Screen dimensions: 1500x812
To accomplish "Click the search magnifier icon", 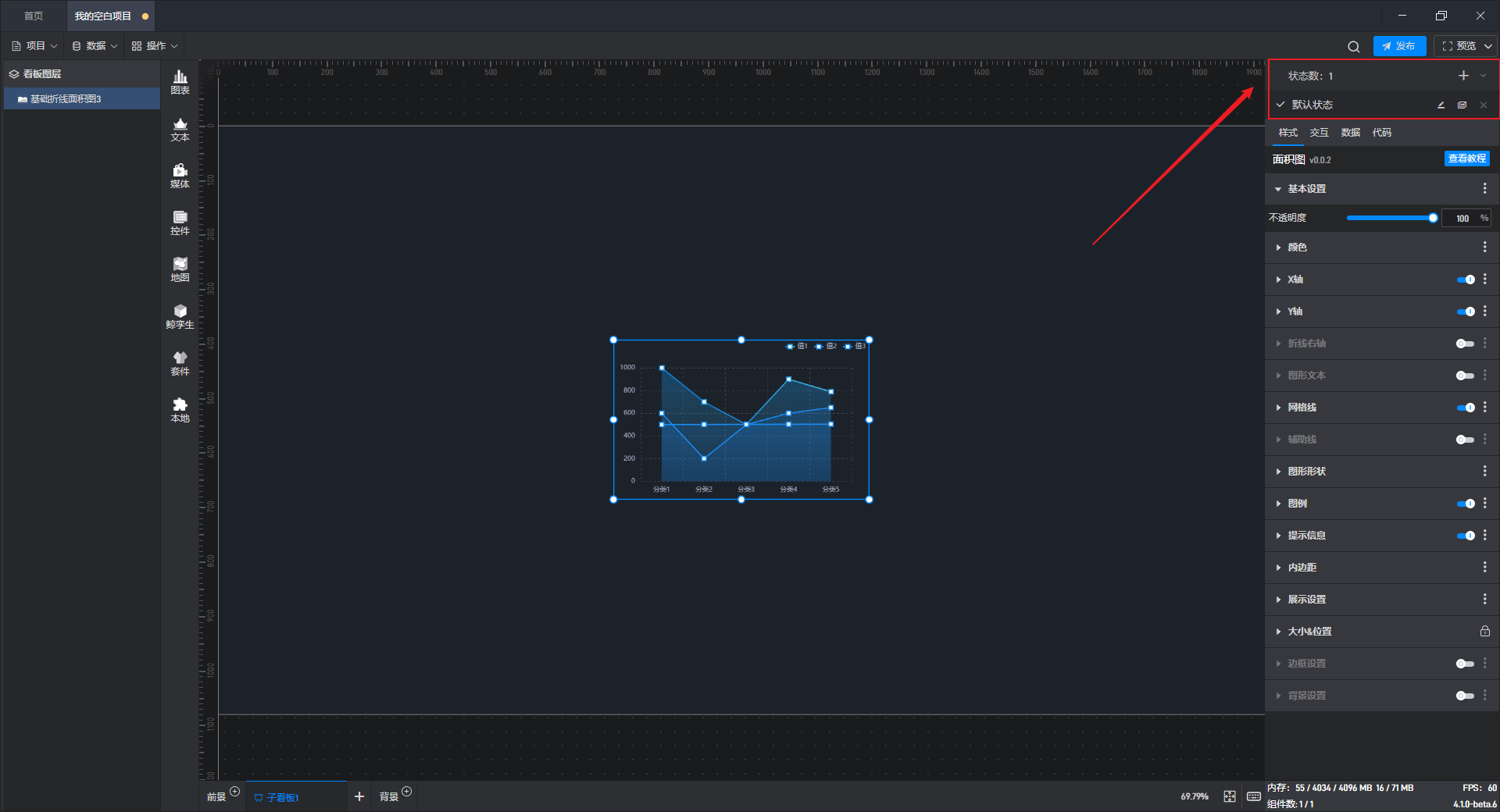I will [x=1354, y=47].
